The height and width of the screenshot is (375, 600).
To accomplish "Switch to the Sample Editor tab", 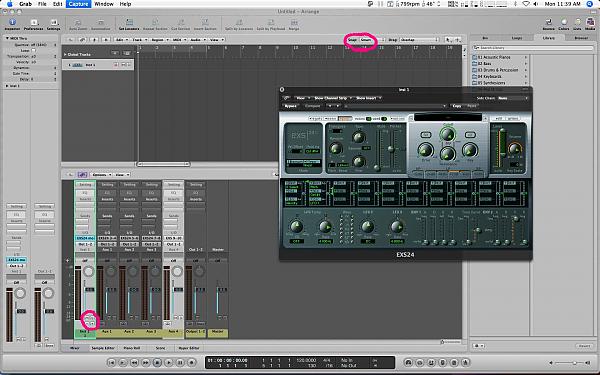I will pyautogui.click(x=103, y=348).
